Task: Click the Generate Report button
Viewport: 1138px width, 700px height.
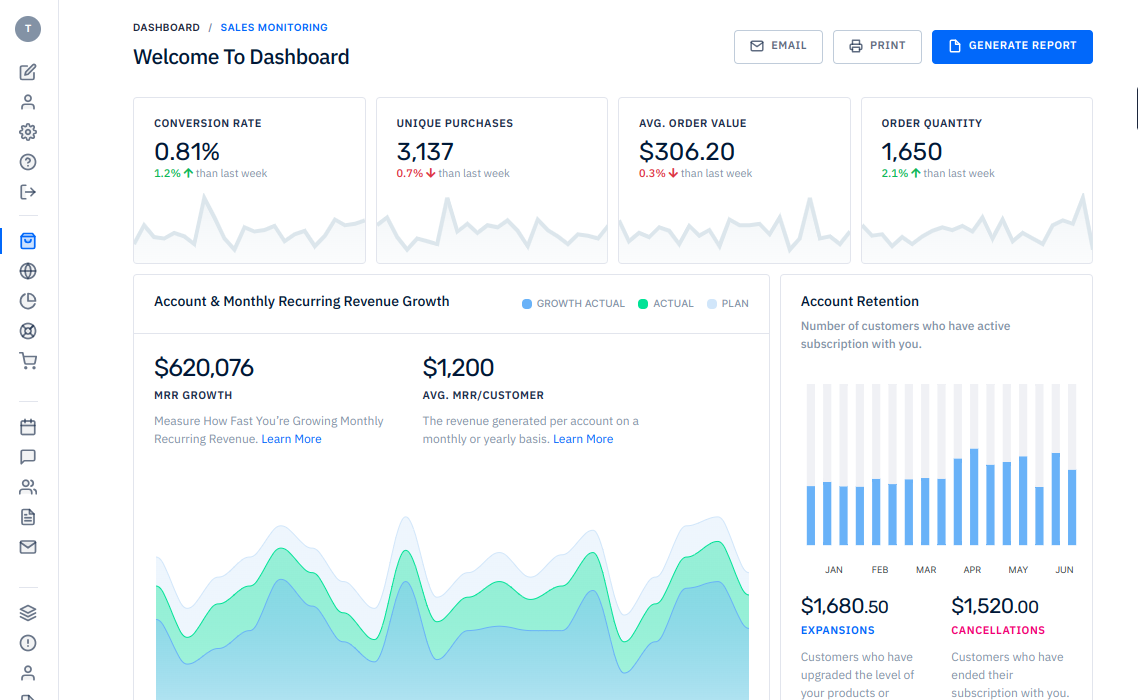Action: [x=1012, y=46]
